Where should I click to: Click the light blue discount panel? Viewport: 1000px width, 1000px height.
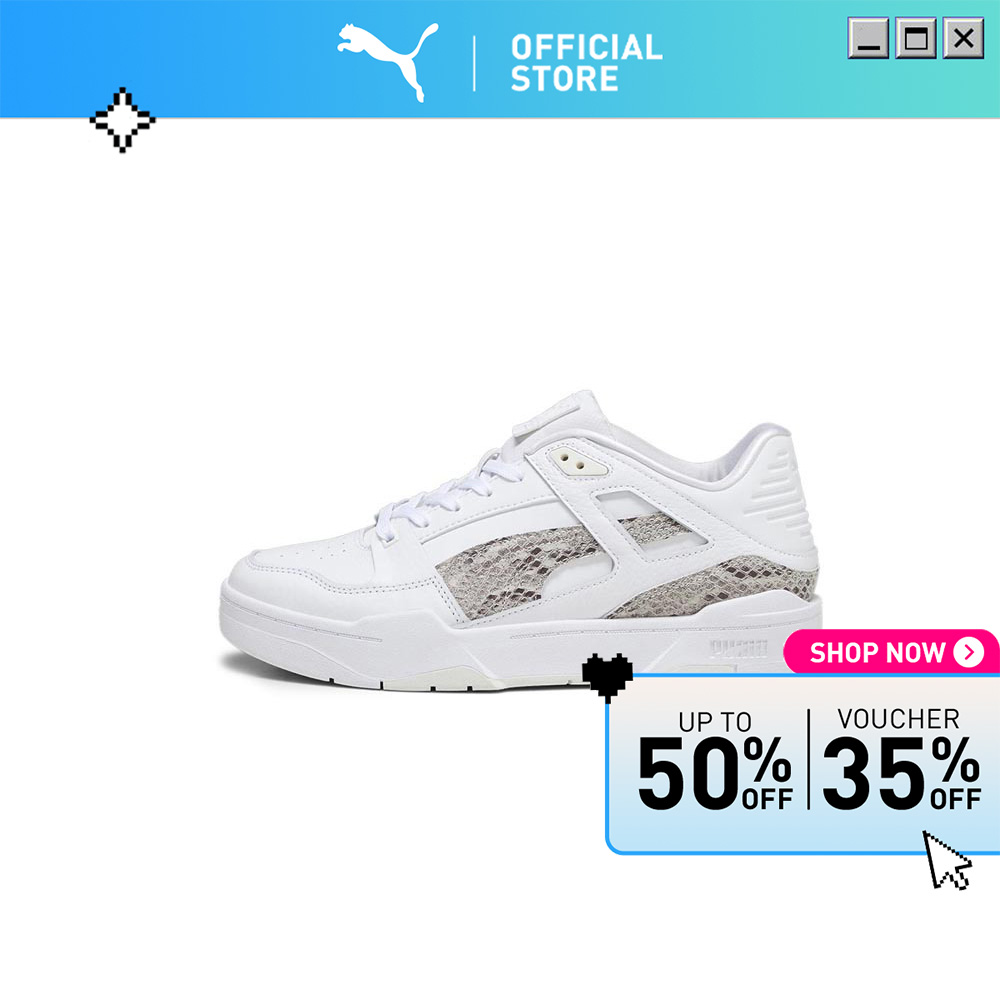click(x=803, y=763)
